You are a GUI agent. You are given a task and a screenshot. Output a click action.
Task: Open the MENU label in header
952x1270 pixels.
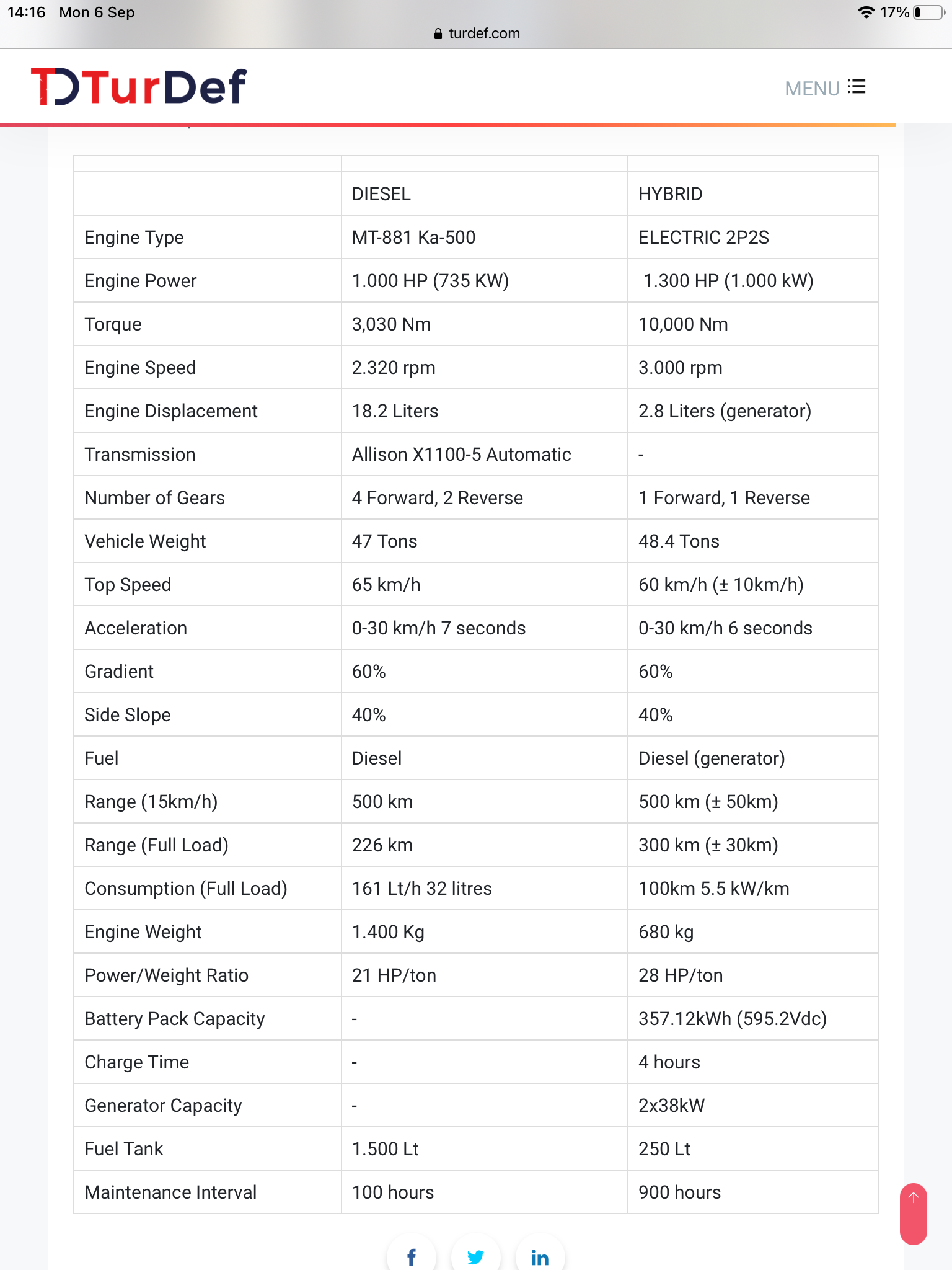pos(812,89)
